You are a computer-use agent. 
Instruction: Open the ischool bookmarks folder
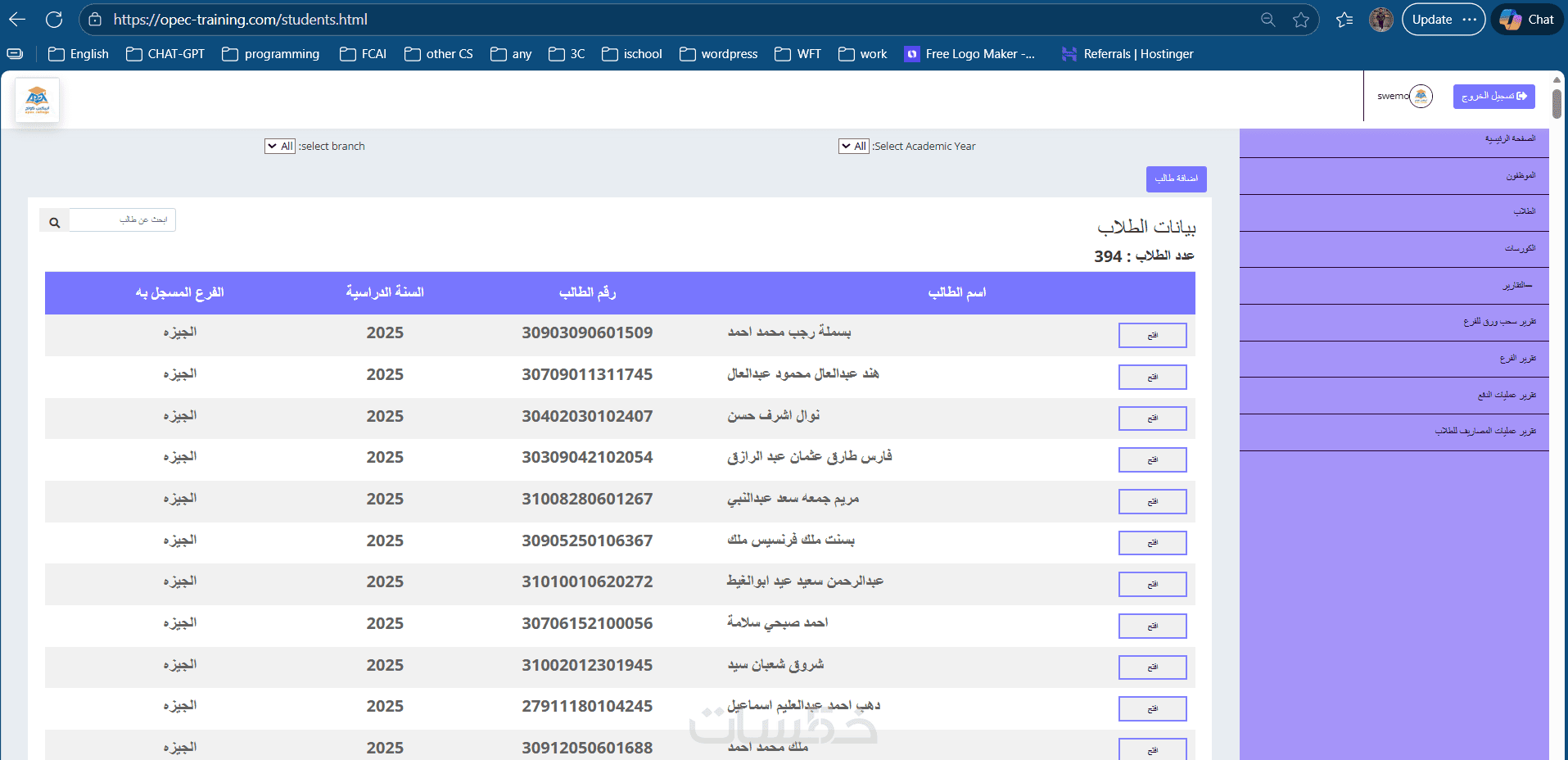(x=632, y=54)
